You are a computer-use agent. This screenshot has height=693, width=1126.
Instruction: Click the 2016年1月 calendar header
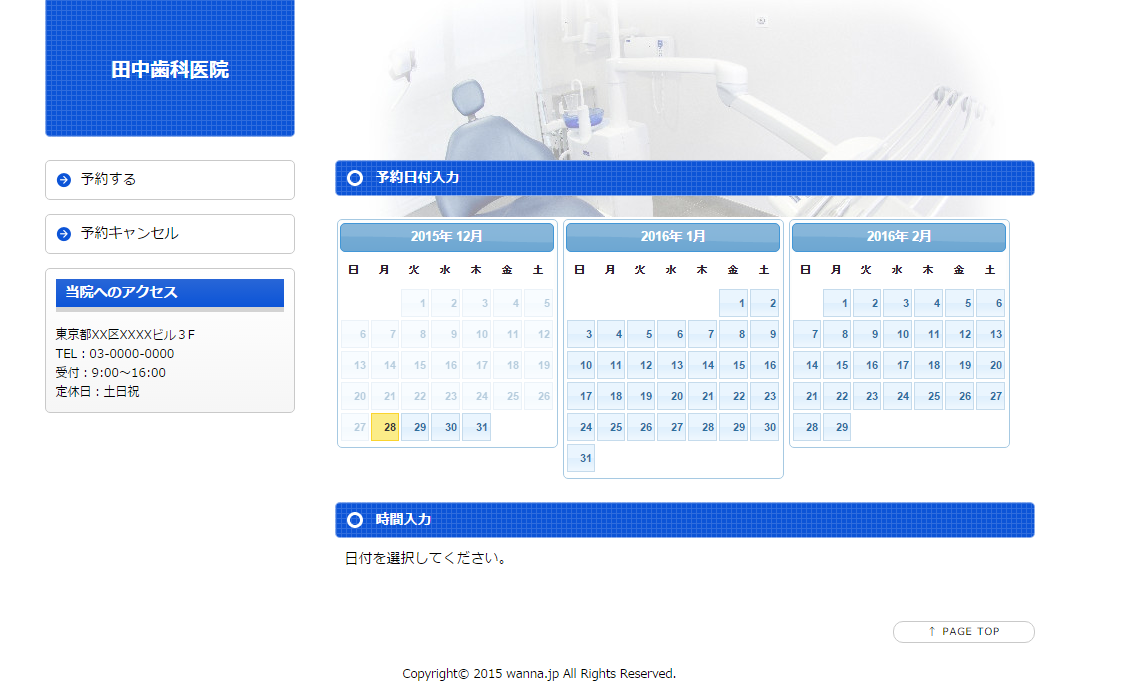tap(673, 237)
